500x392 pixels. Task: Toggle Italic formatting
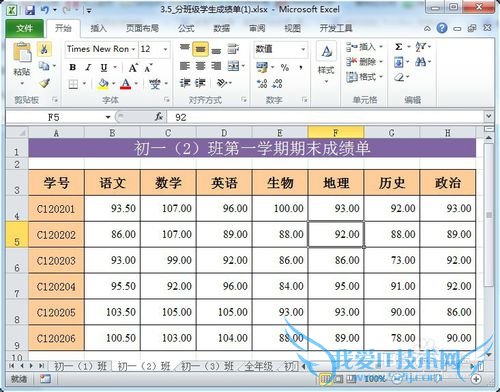88,67
